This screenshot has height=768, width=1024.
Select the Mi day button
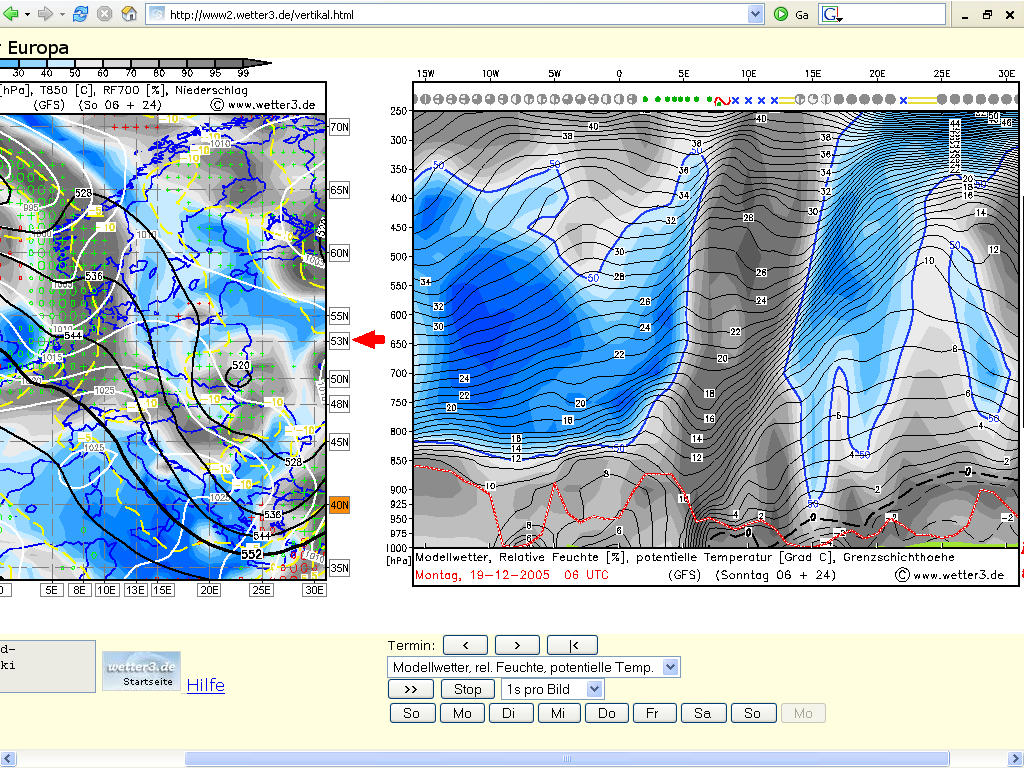(558, 713)
